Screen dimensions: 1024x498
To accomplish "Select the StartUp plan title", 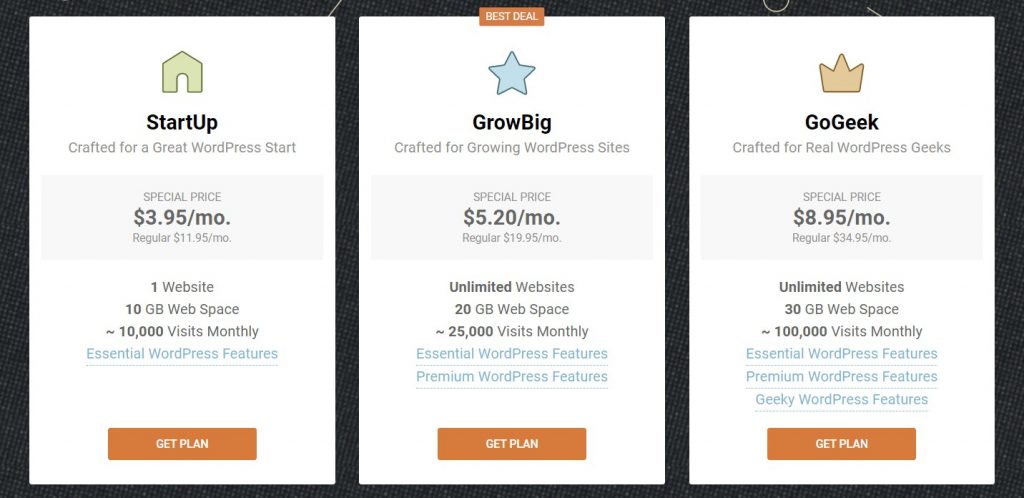I will (182, 123).
